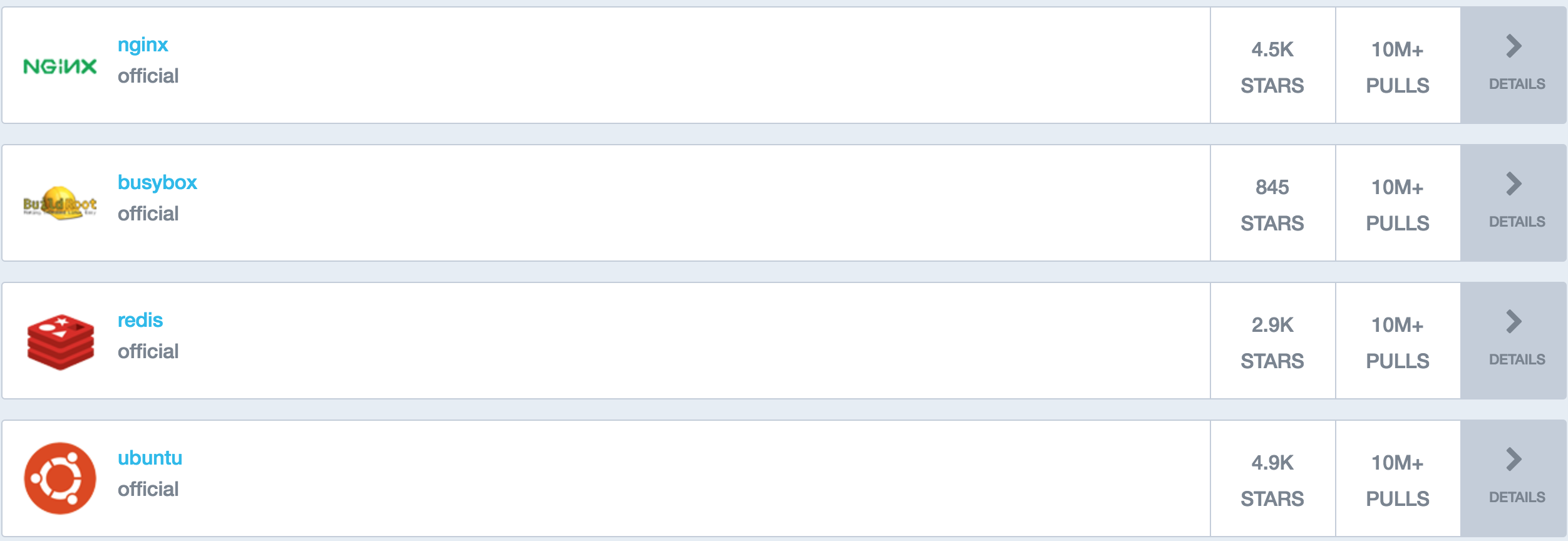Screen dimensions: 1568x541
Task: Click the red Redis stack logo
Action: coord(60,342)
